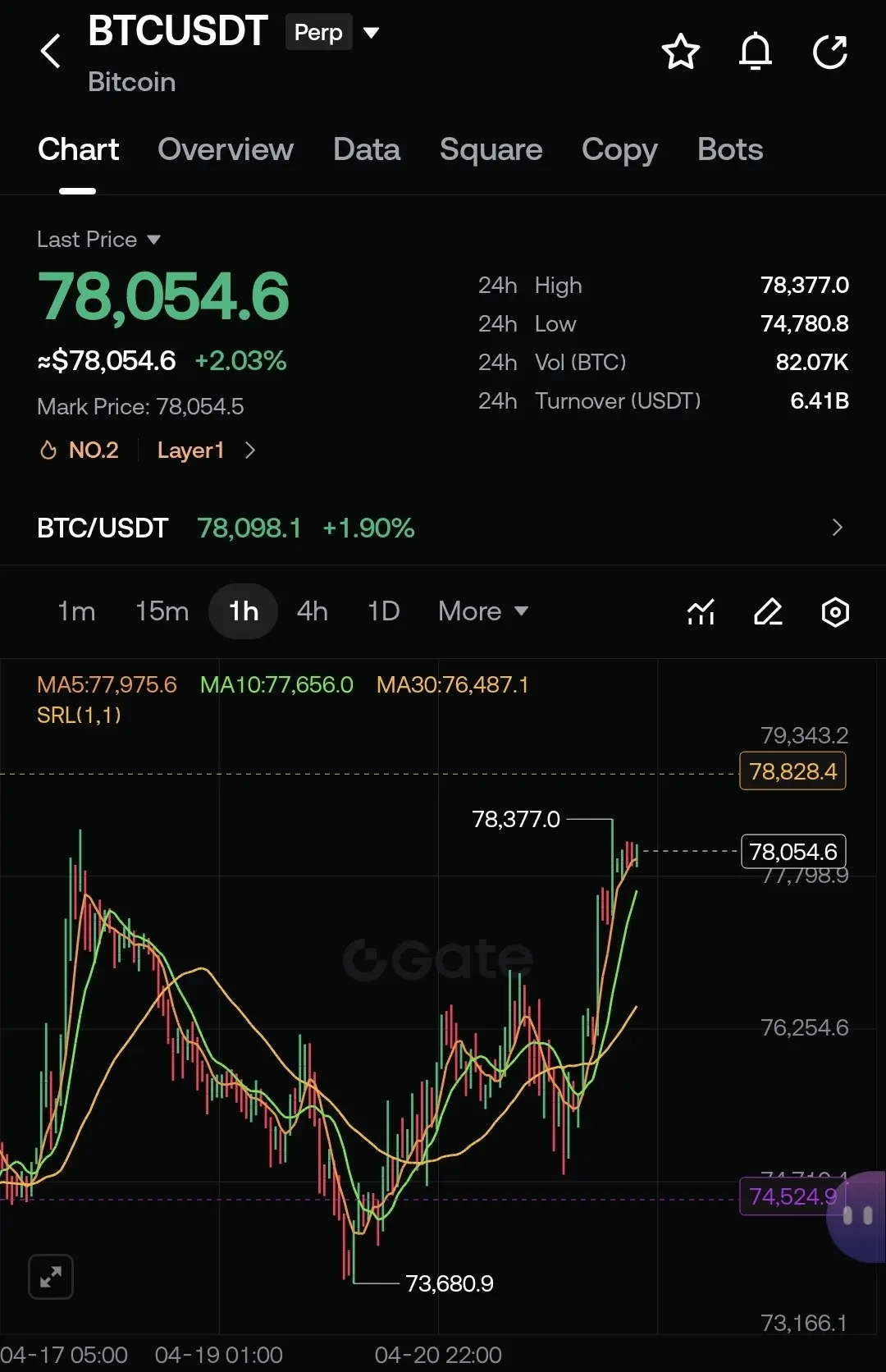Tap Bitcoin subtitle
The height and width of the screenshot is (1372, 886).
tap(131, 82)
